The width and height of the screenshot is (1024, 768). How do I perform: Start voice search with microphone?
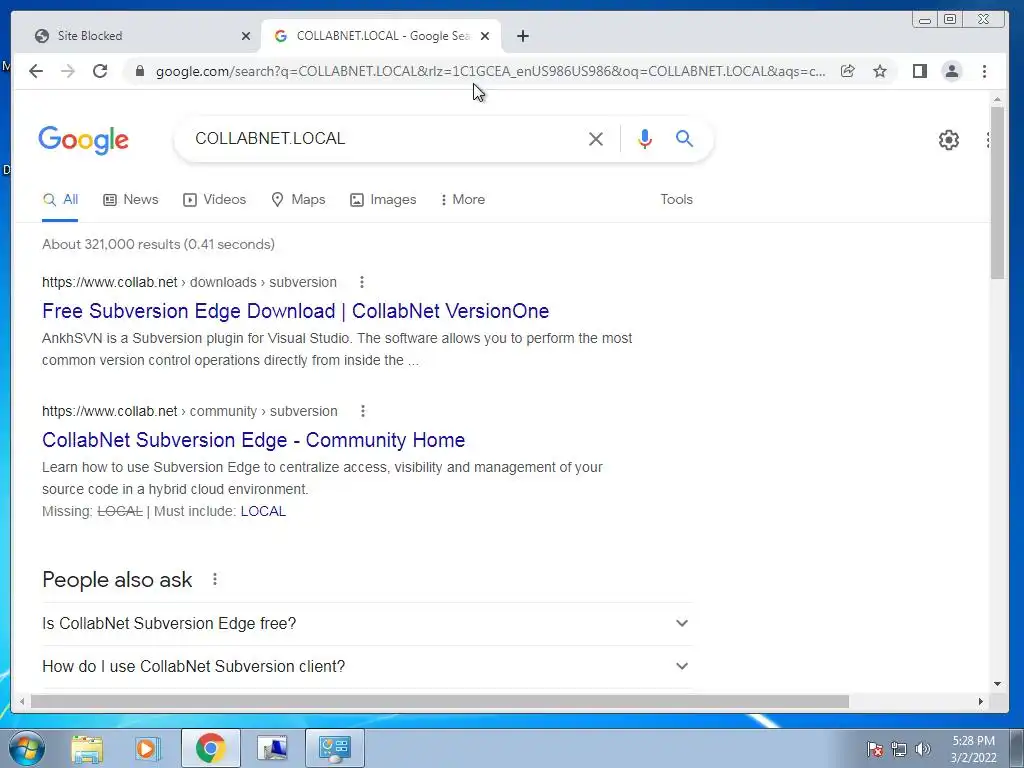click(x=645, y=139)
